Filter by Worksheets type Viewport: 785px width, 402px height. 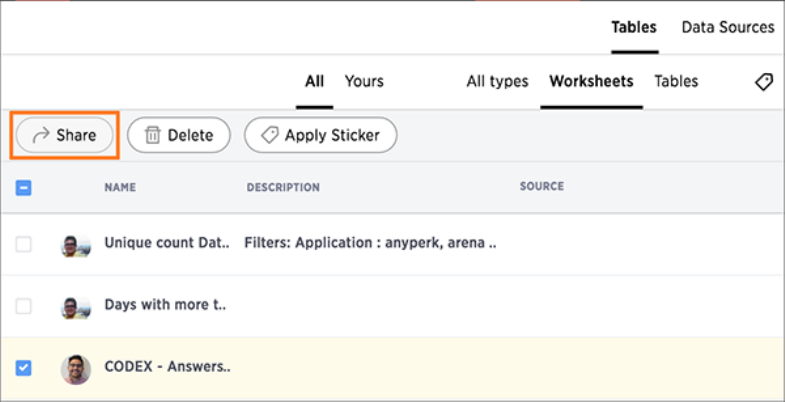coord(591,81)
